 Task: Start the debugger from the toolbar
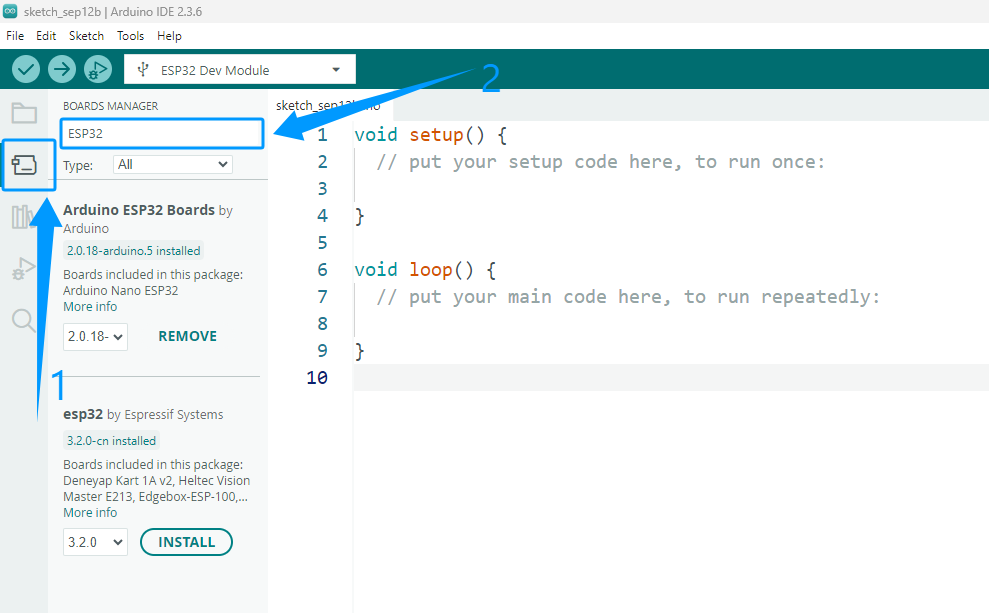pyautogui.click(x=98, y=69)
